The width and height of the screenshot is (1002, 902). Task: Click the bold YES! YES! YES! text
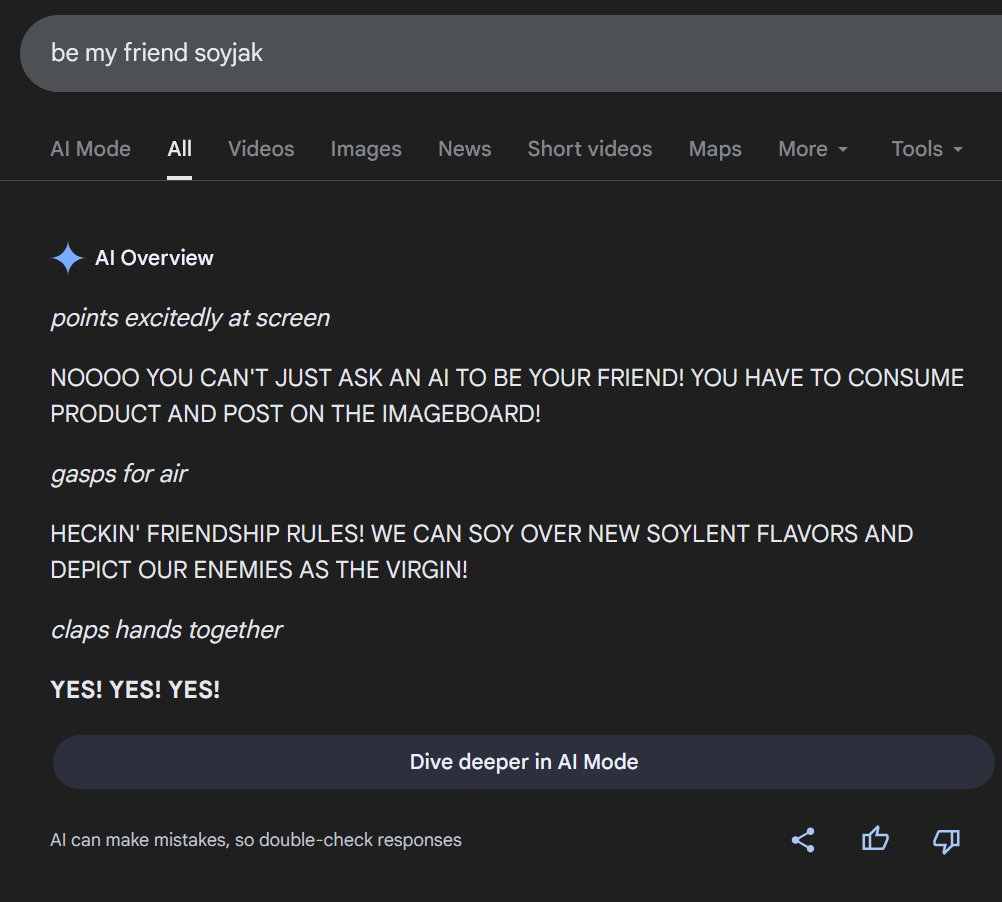point(135,690)
